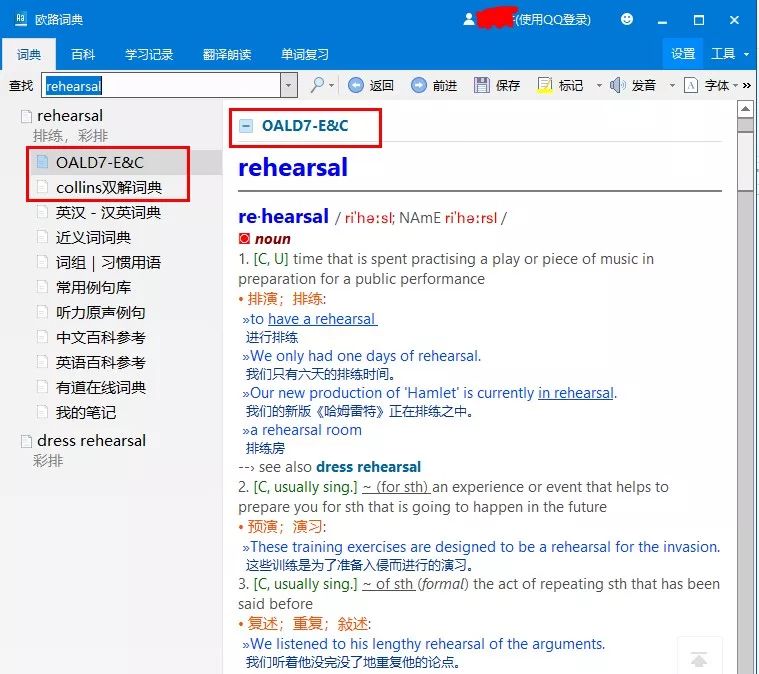Open the 设置 settings menu

point(683,54)
